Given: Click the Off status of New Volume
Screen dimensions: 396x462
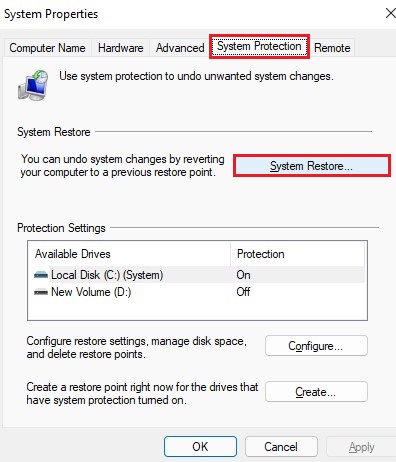Looking at the screenshot, I should [x=243, y=292].
